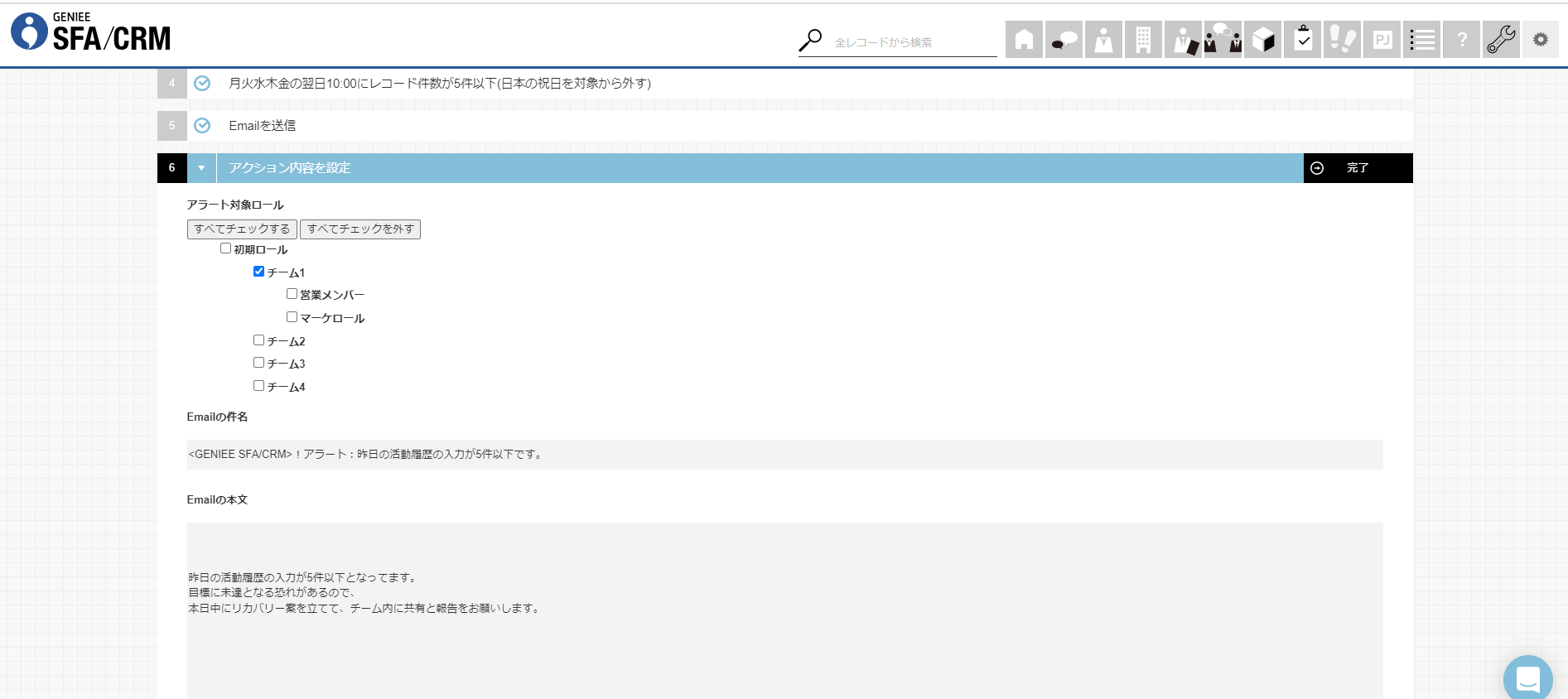Check the 営業メンバー role checkbox

(292, 294)
